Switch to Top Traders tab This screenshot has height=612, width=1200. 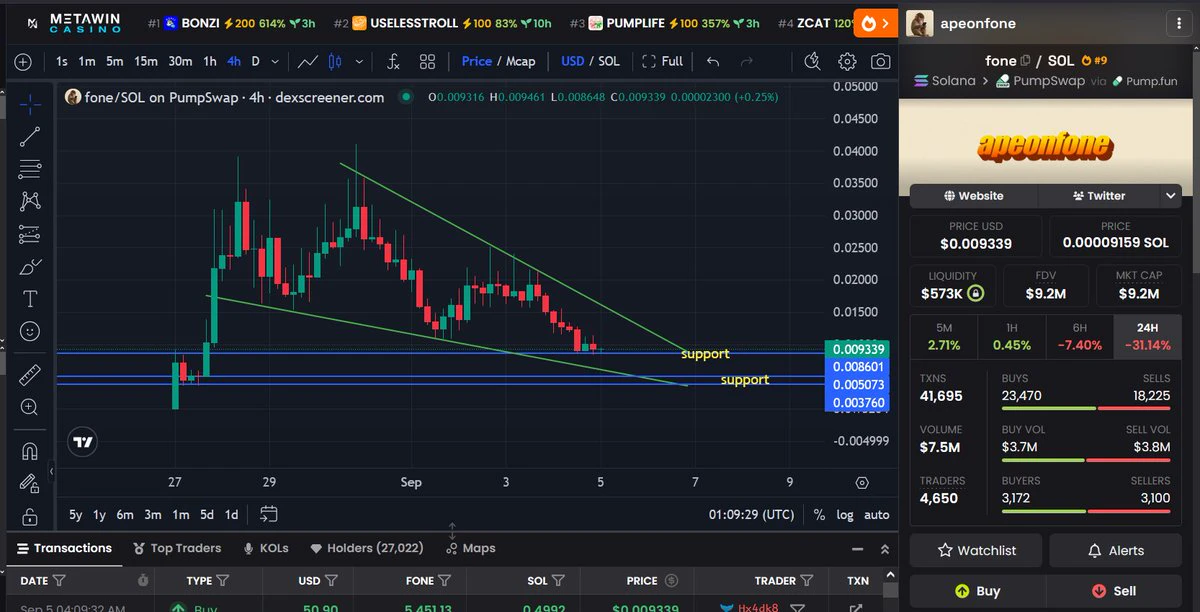click(x=176, y=548)
